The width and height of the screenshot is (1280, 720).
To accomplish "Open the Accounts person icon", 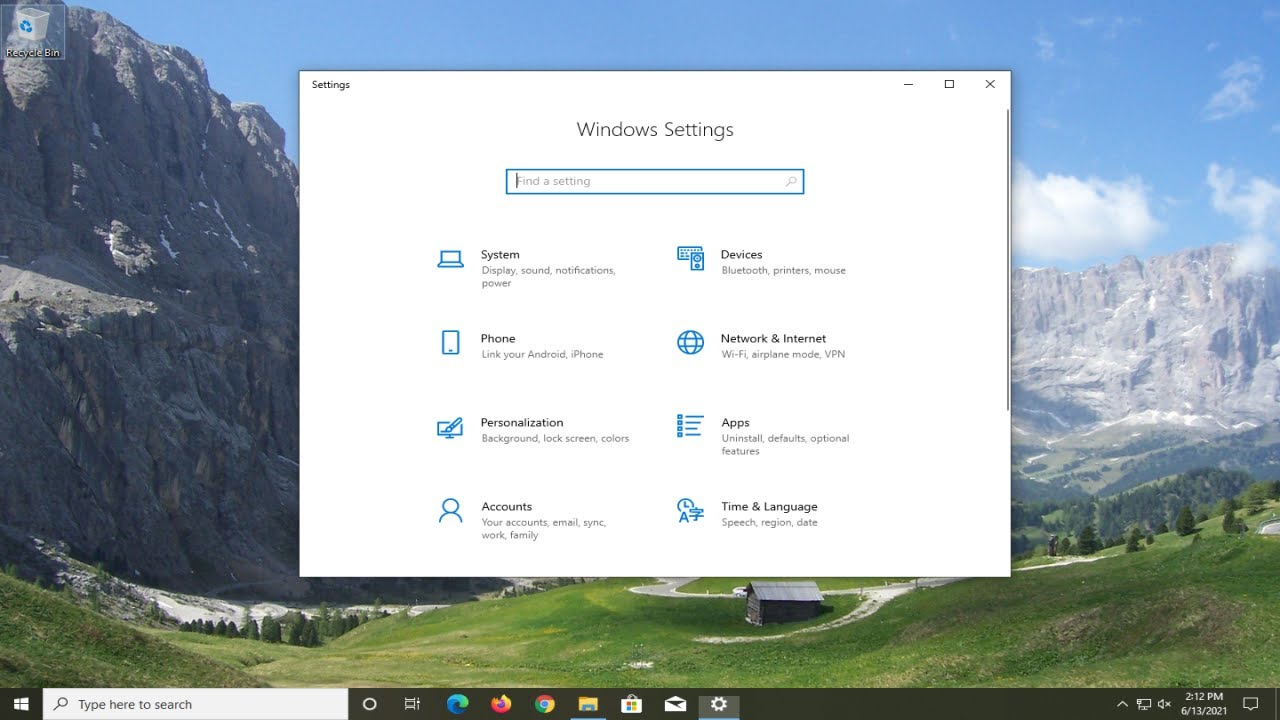I will pyautogui.click(x=450, y=511).
